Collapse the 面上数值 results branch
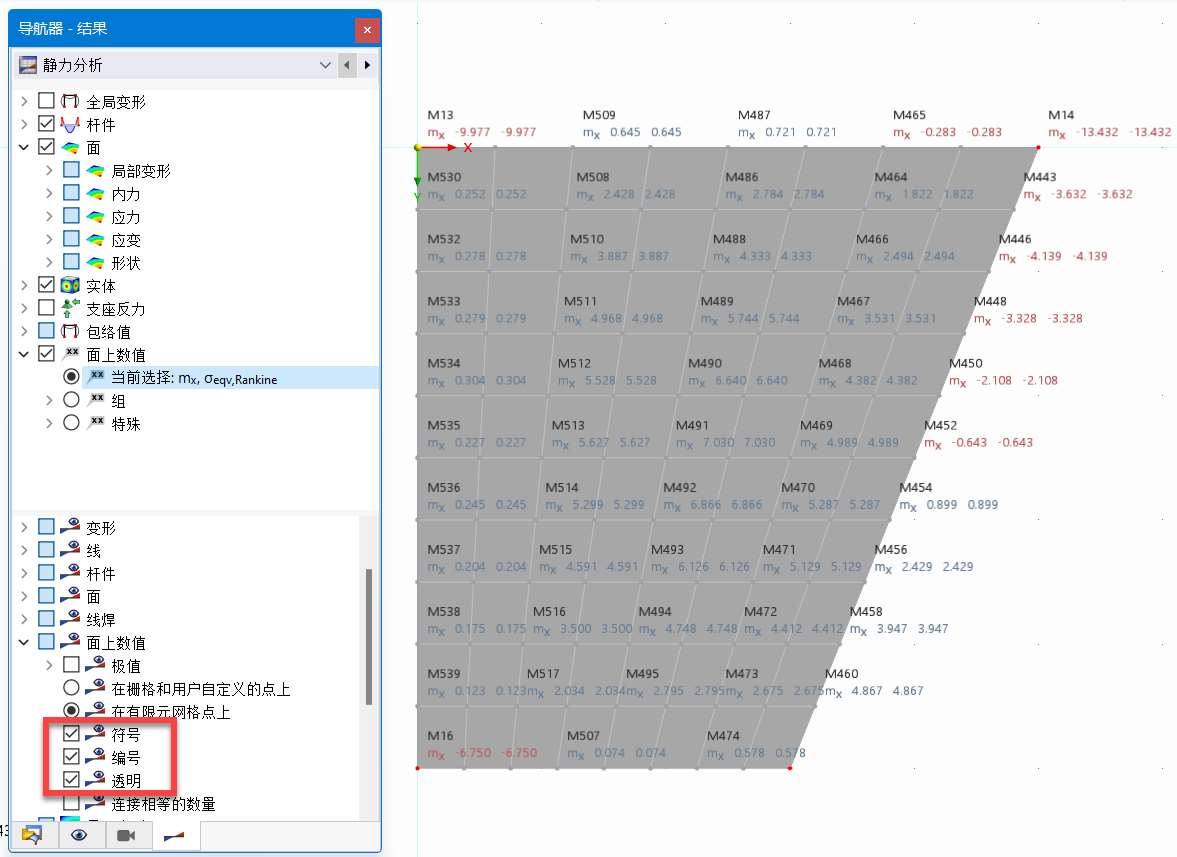 tap(22, 354)
